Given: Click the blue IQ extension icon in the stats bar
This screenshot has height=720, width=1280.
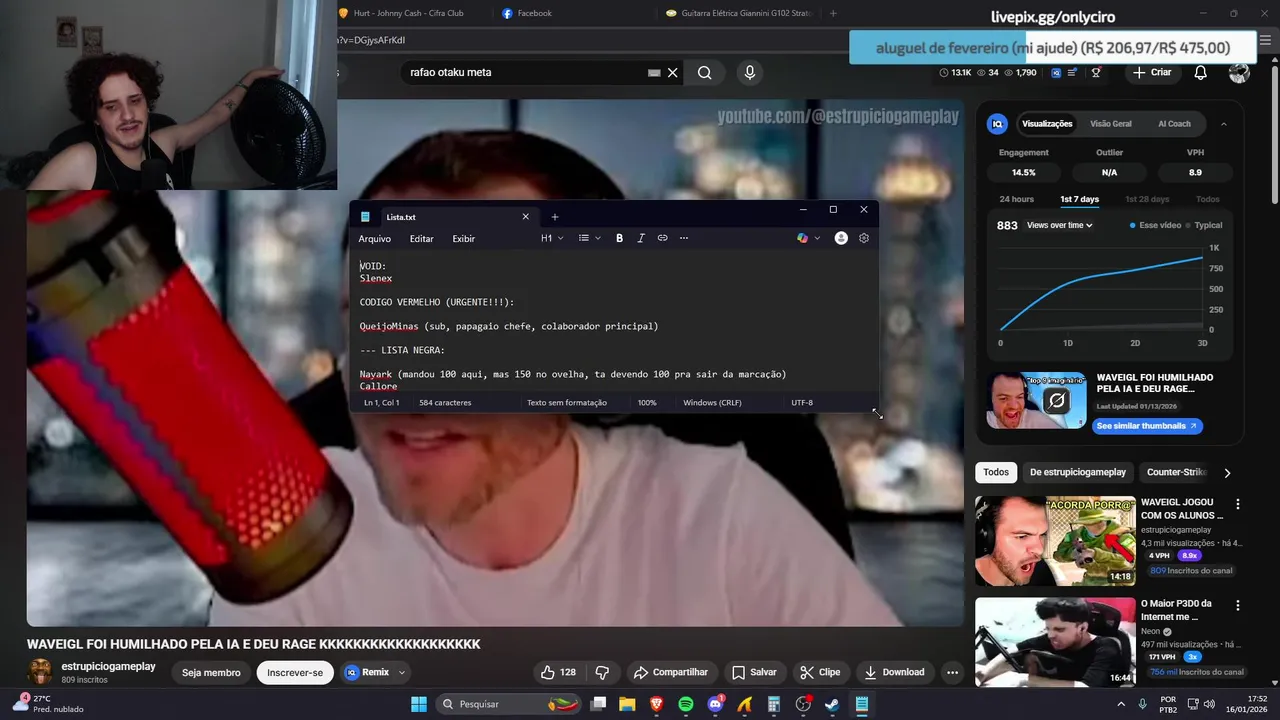Looking at the screenshot, I should [1055, 72].
